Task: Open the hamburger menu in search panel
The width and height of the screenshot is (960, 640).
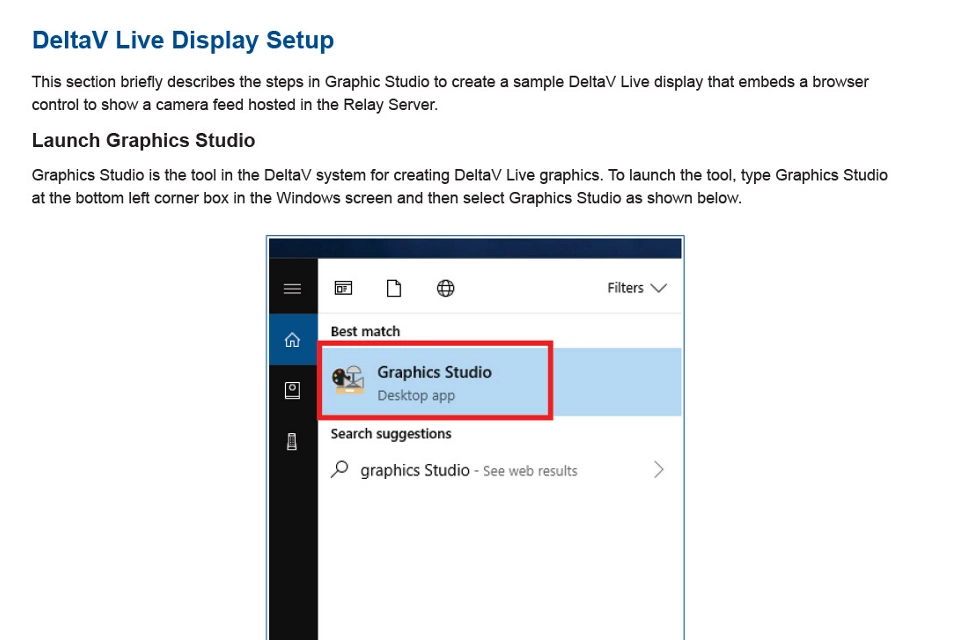Action: point(292,289)
